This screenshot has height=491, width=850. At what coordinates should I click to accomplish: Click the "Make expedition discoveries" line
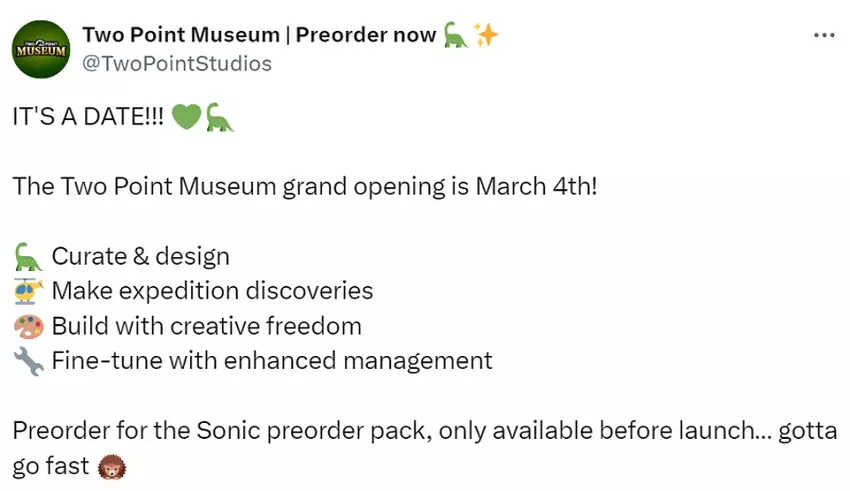coord(212,292)
